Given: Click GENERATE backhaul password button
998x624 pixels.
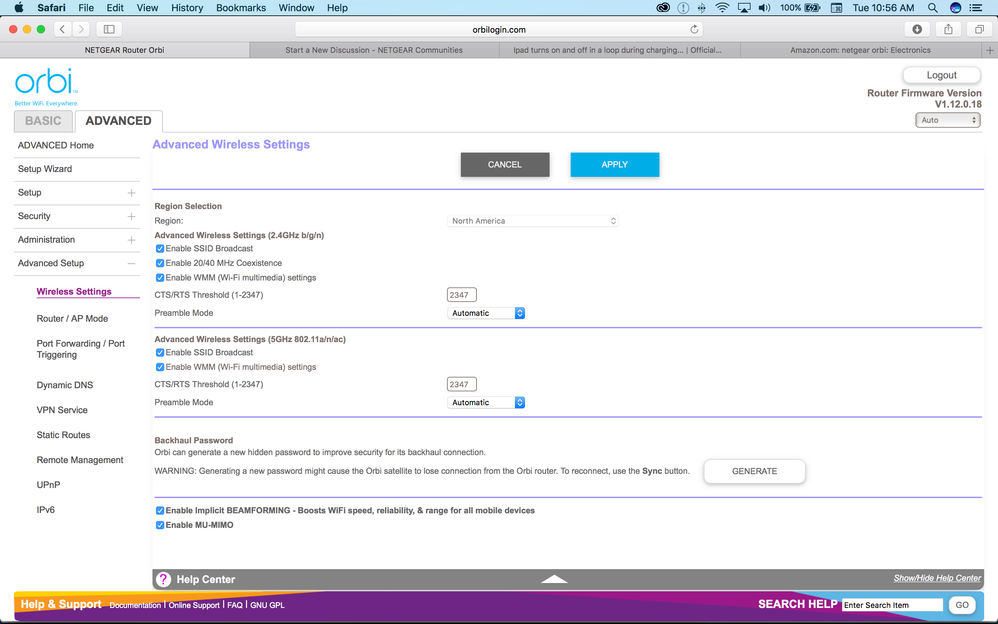Looking at the screenshot, I should coord(754,471).
